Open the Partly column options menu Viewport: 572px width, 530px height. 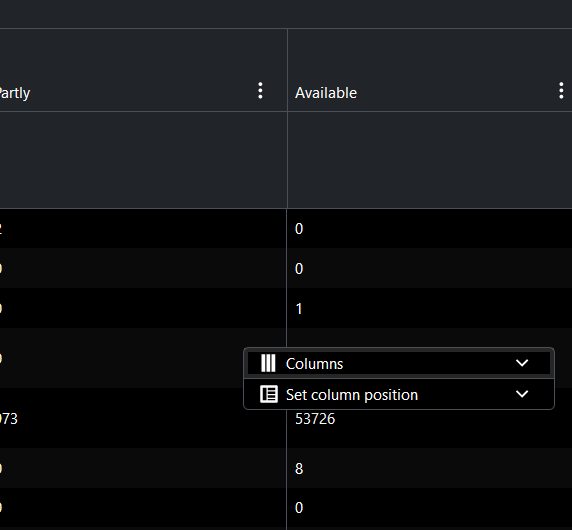260,90
